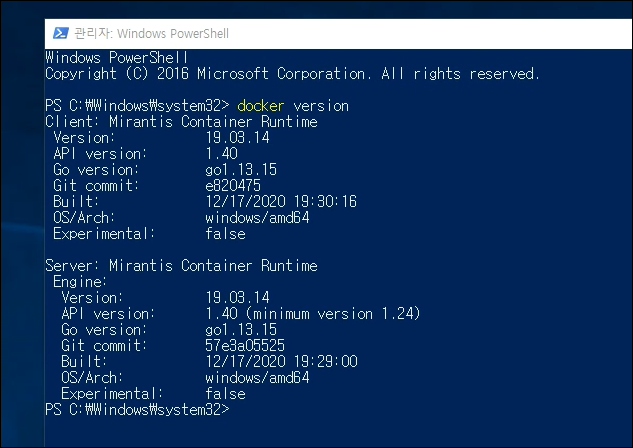The width and height of the screenshot is (633, 448).
Task: Click the Client Built time 19:30:16
Action: pyautogui.click(x=325, y=201)
